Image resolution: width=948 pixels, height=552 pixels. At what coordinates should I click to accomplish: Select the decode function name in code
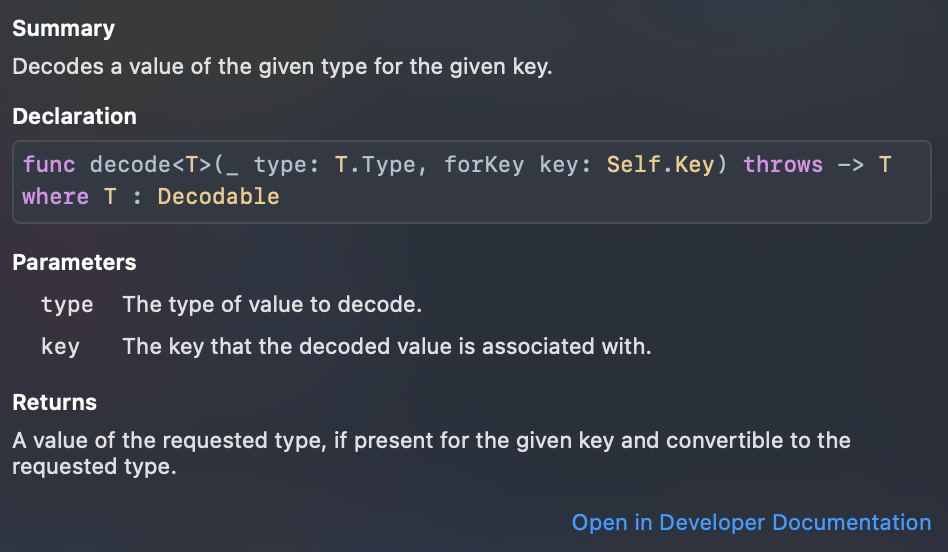[x=129, y=165]
